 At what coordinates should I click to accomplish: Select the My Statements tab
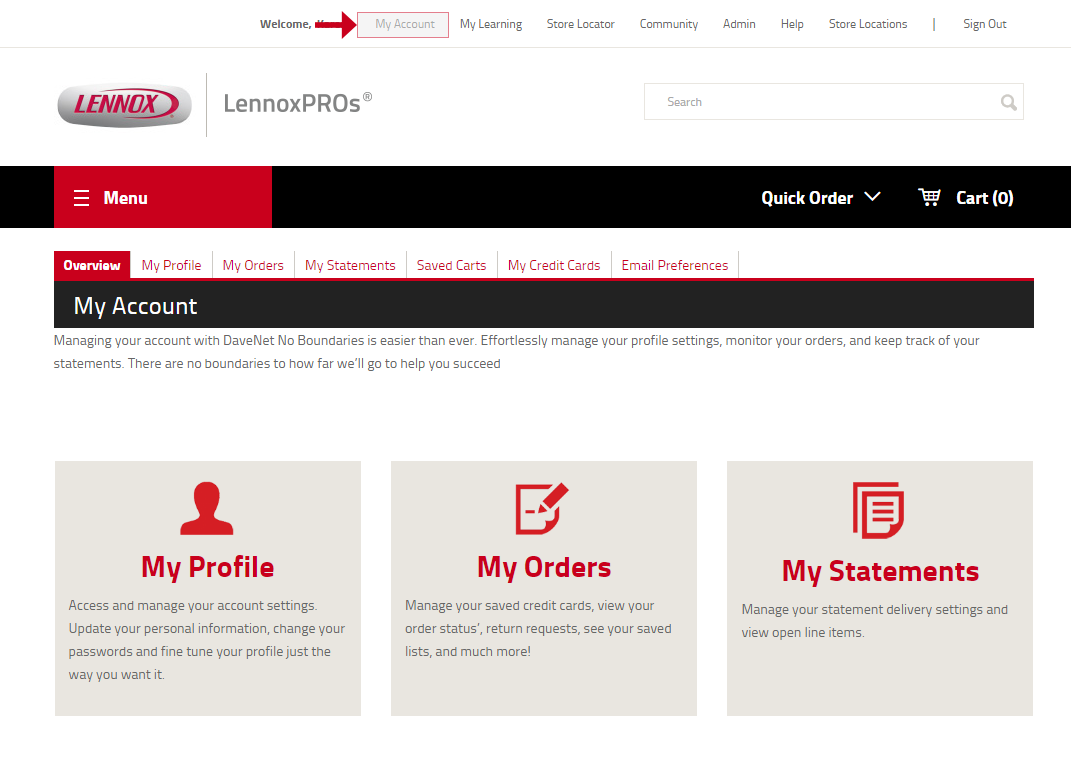point(350,265)
